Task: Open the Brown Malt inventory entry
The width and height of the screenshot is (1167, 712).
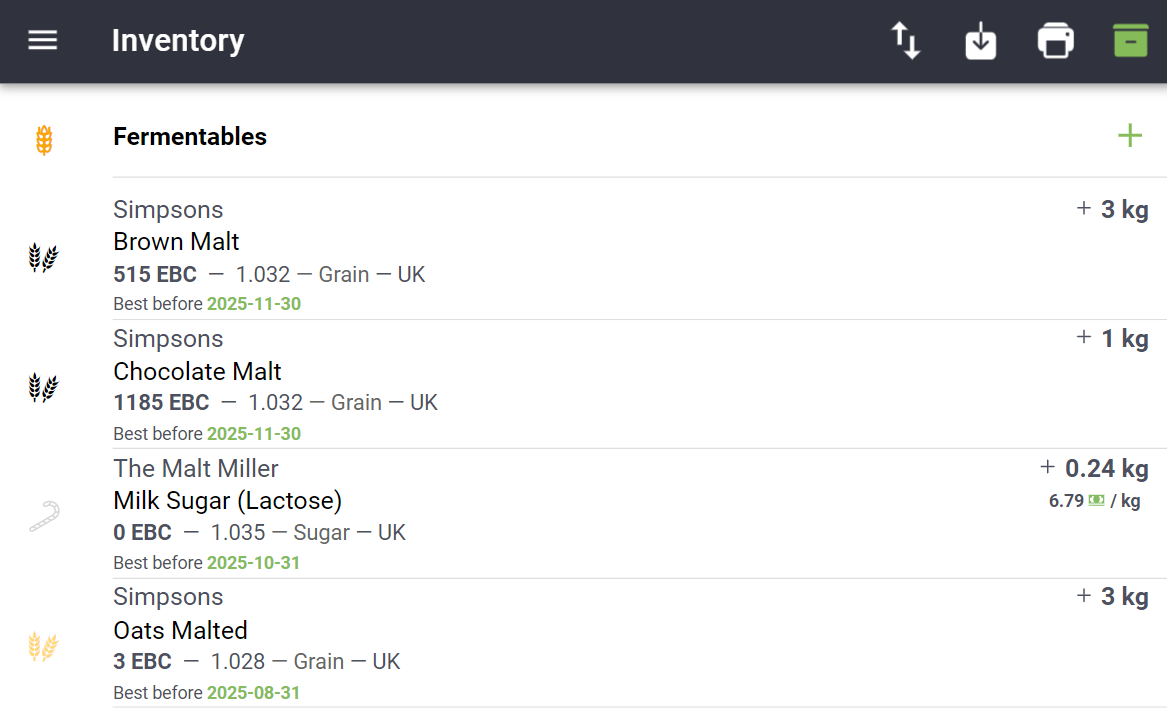Action: (x=177, y=242)
